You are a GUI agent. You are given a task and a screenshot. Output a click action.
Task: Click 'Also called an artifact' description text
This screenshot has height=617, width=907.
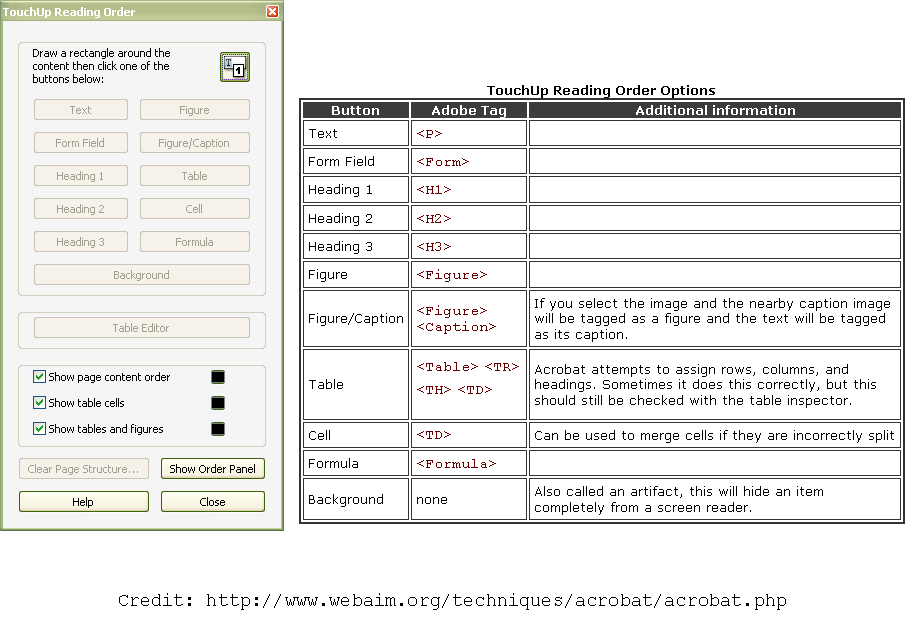click(679, 500)
